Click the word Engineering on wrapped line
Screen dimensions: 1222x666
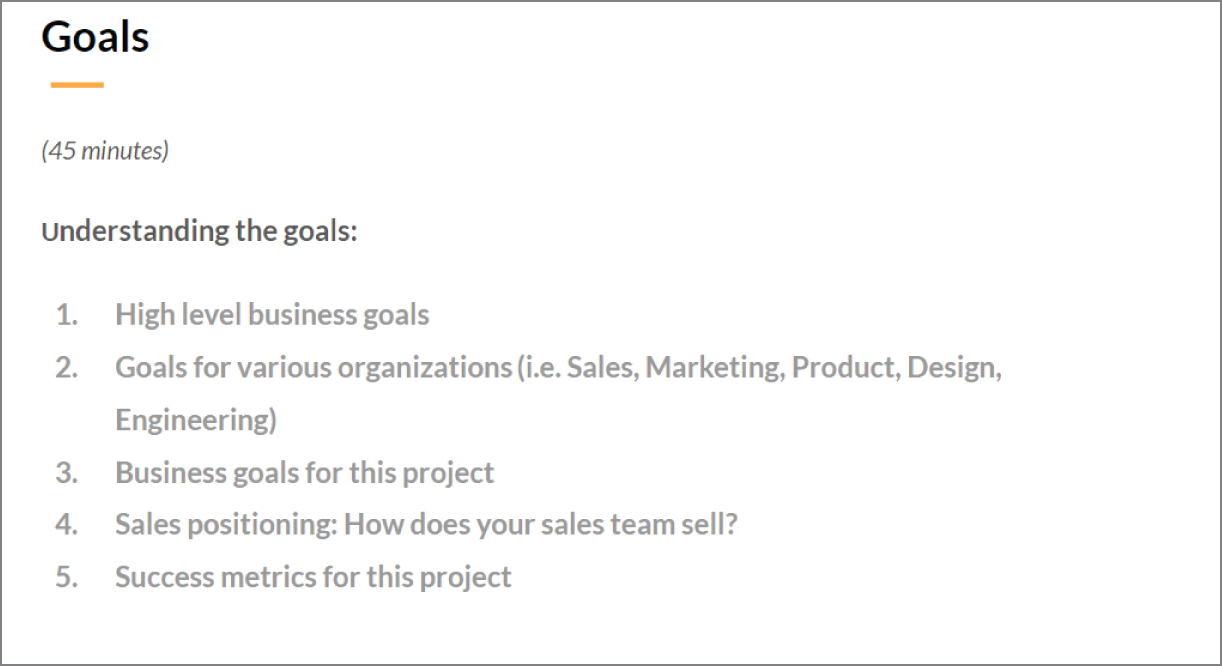tap(195, 420)
